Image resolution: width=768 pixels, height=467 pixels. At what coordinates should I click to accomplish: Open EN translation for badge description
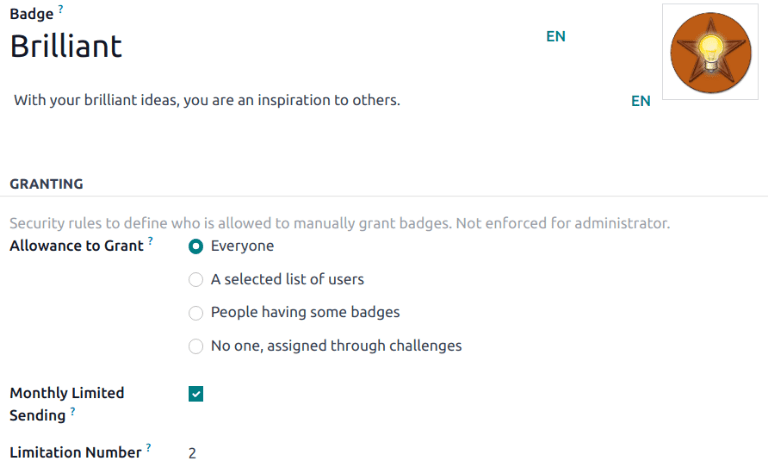[x=641, y=101]
